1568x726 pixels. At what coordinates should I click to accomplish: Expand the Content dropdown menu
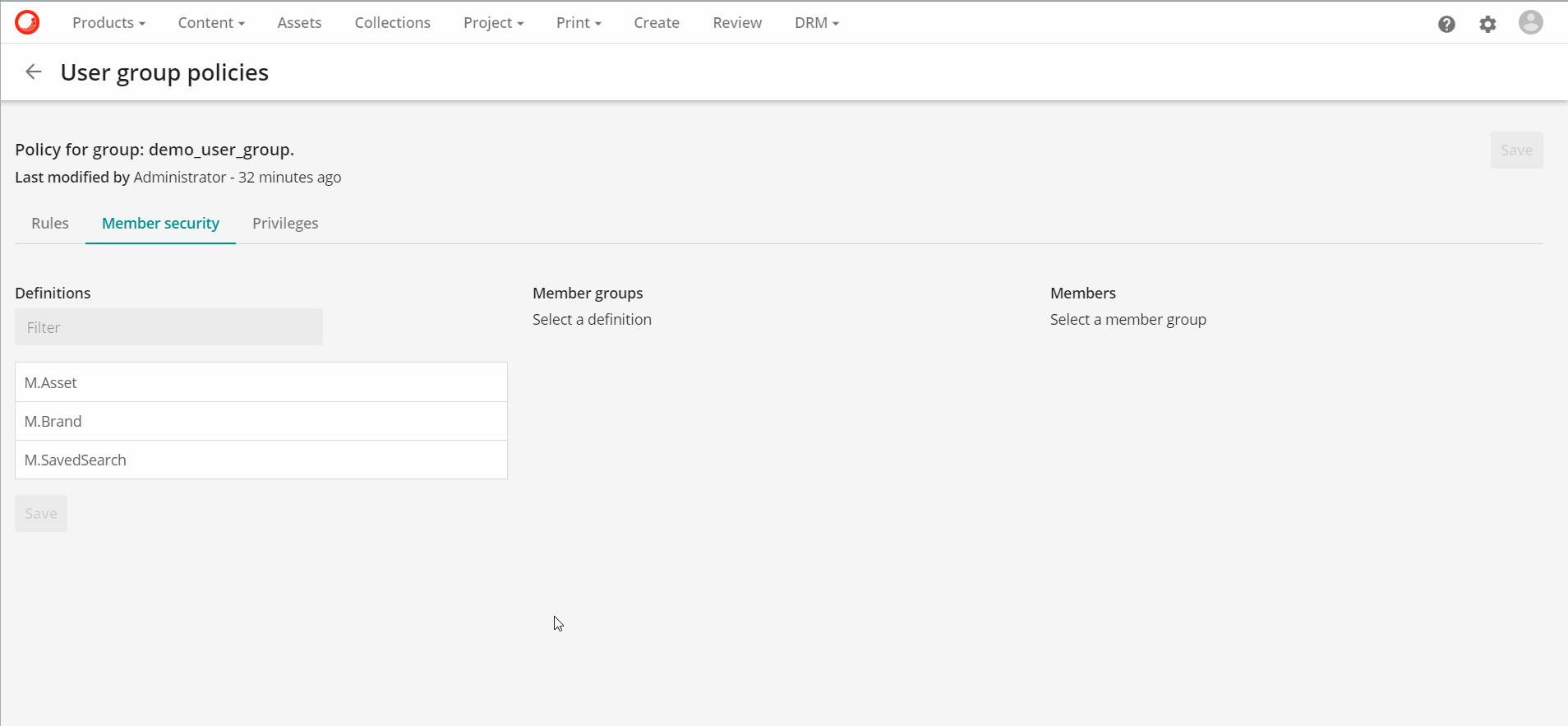coord(211,23)
